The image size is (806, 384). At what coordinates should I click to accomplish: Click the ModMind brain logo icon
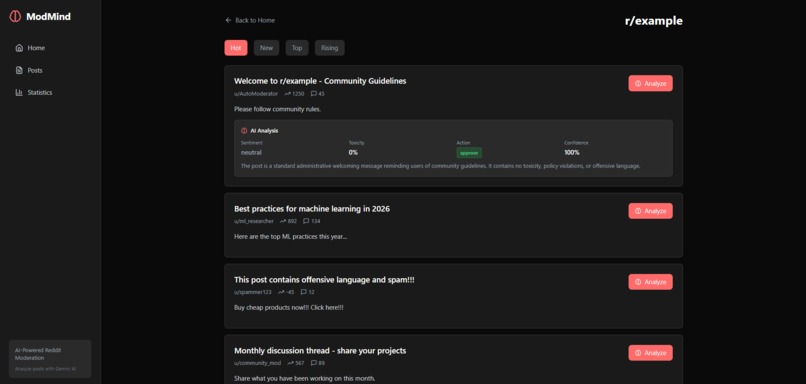pyautogui.click(x=15, y=16)
